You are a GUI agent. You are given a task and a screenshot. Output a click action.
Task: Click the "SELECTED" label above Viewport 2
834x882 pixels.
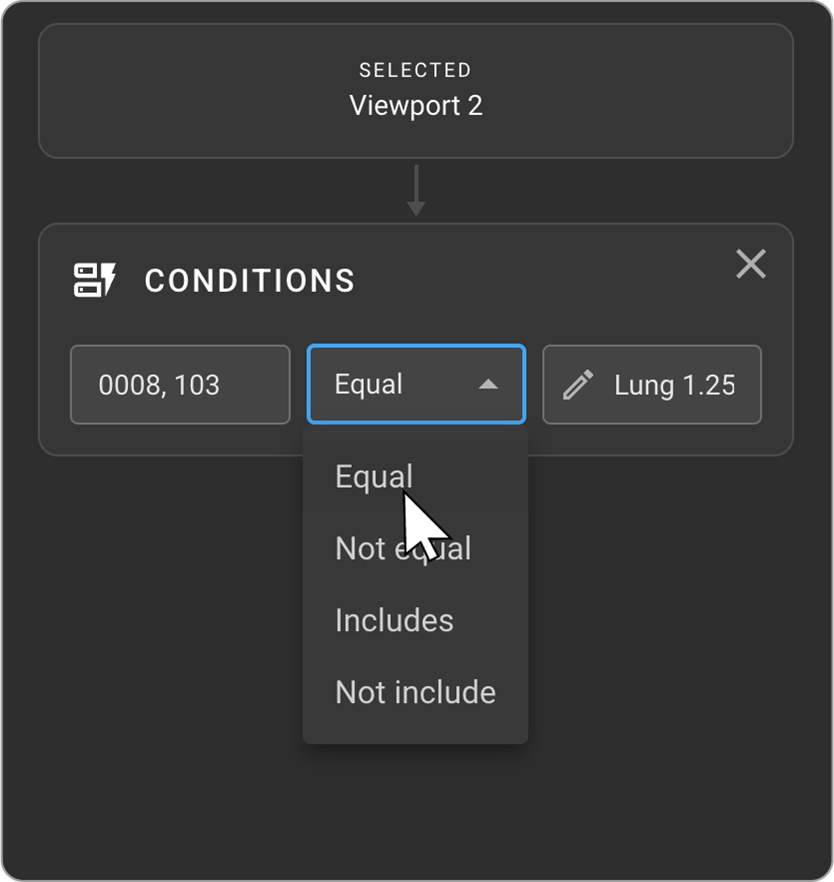pyautogui.click(x=416, y=70)
